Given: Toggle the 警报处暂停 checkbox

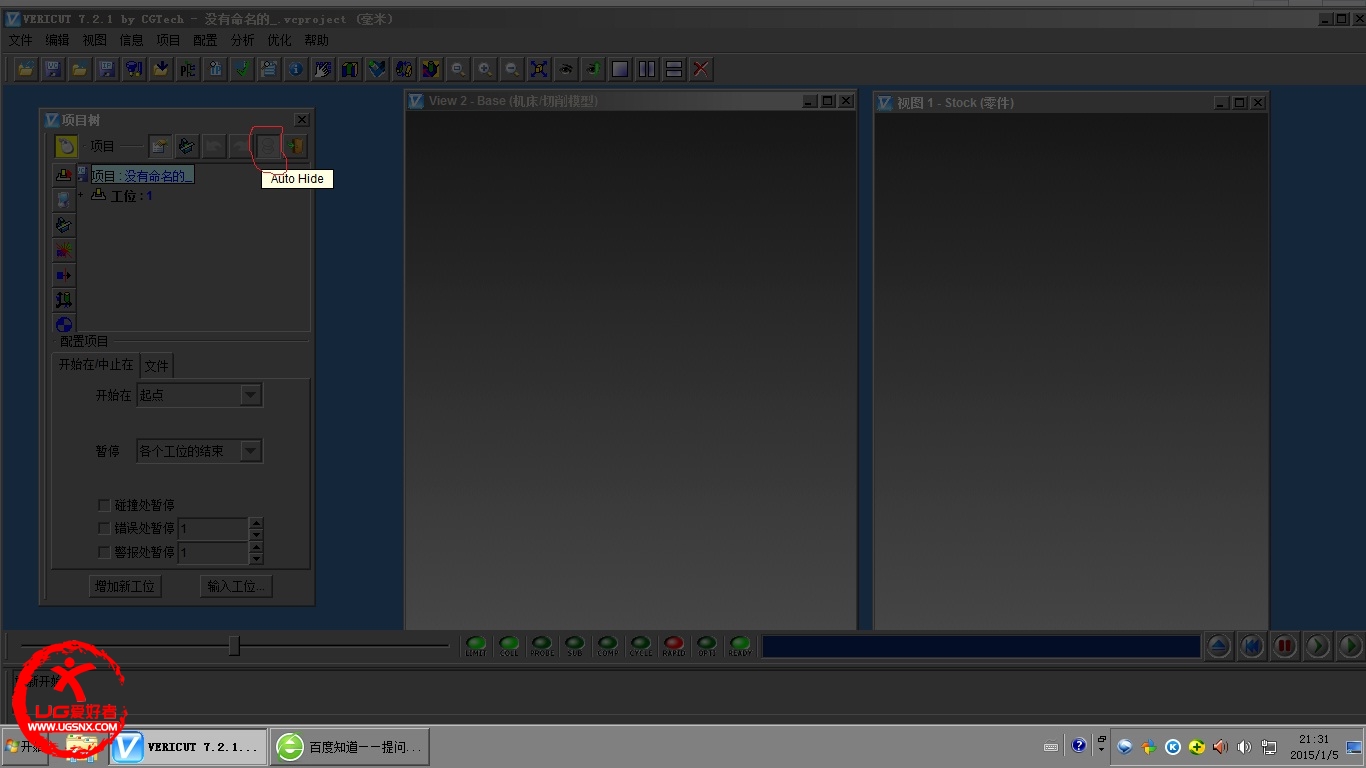Looking at the screenshot, I should (104, 551).
